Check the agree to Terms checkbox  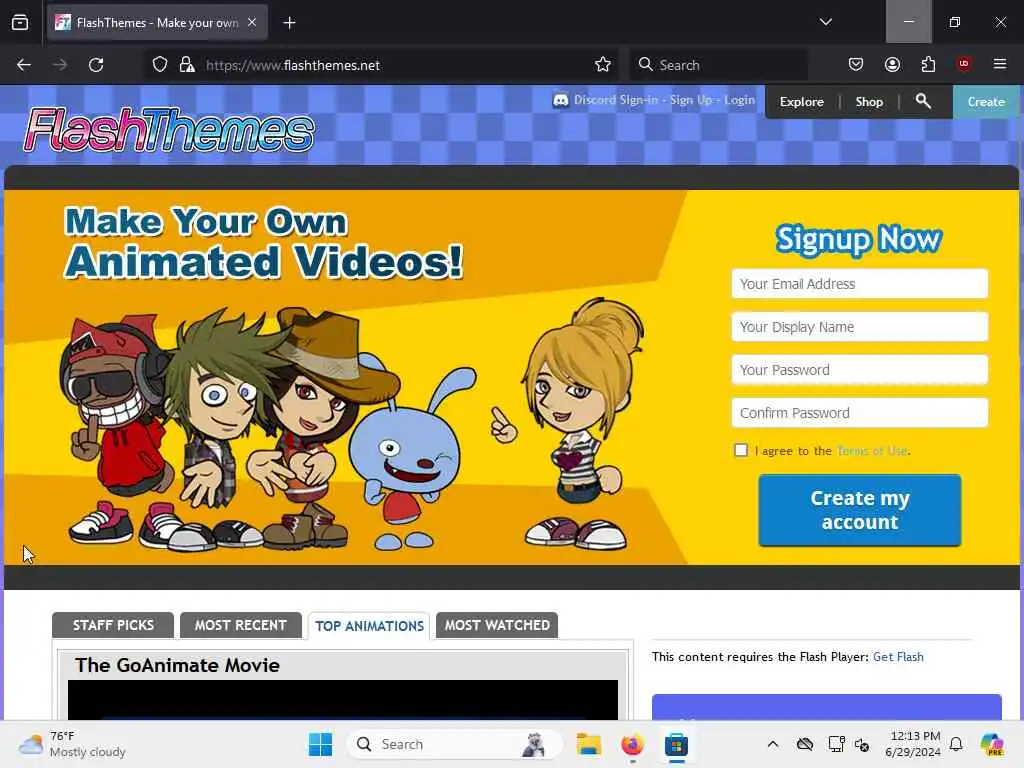coord(741,450)
